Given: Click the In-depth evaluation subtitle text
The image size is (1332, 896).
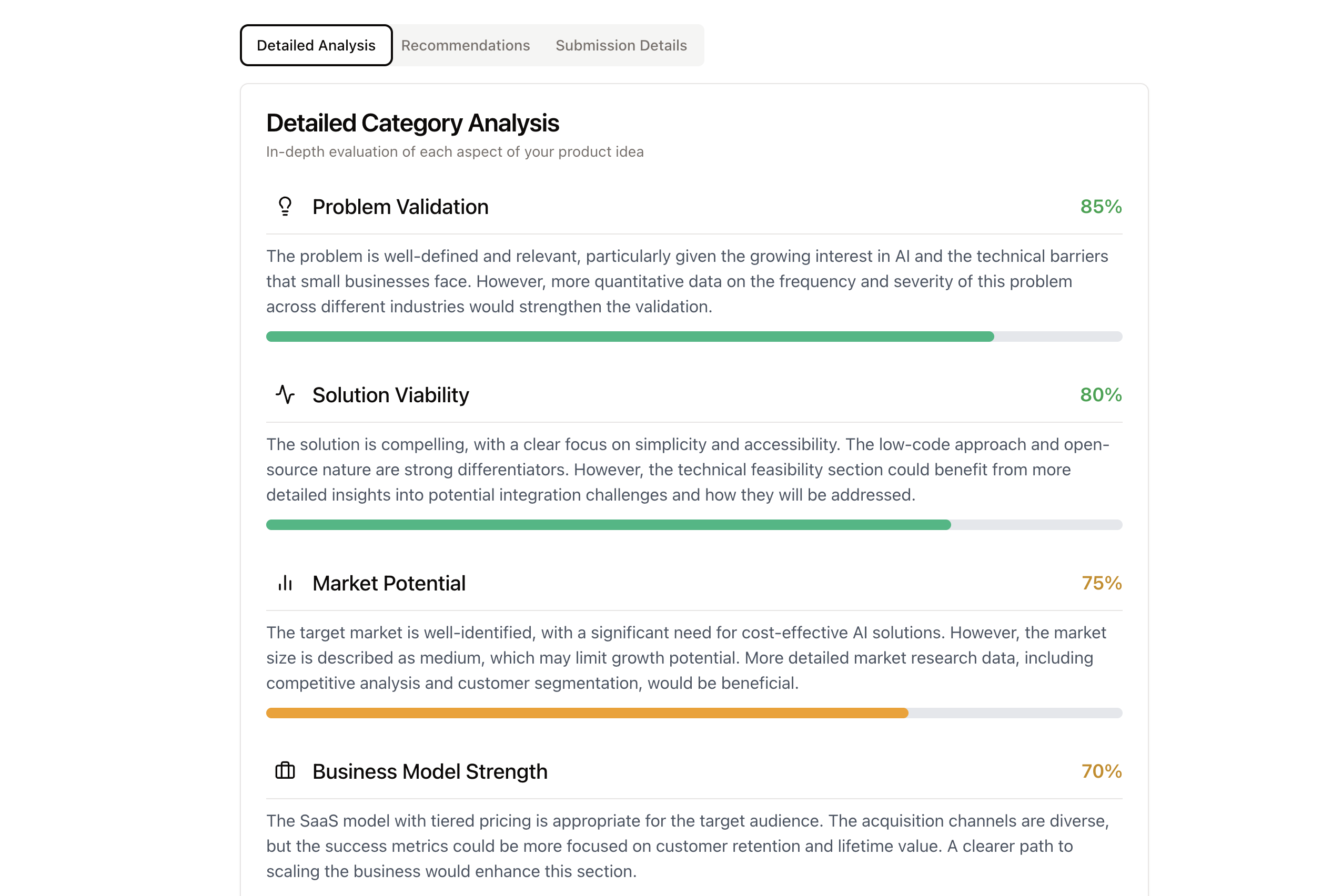Looking at the screenshot, I should click(x=455, y=151).
